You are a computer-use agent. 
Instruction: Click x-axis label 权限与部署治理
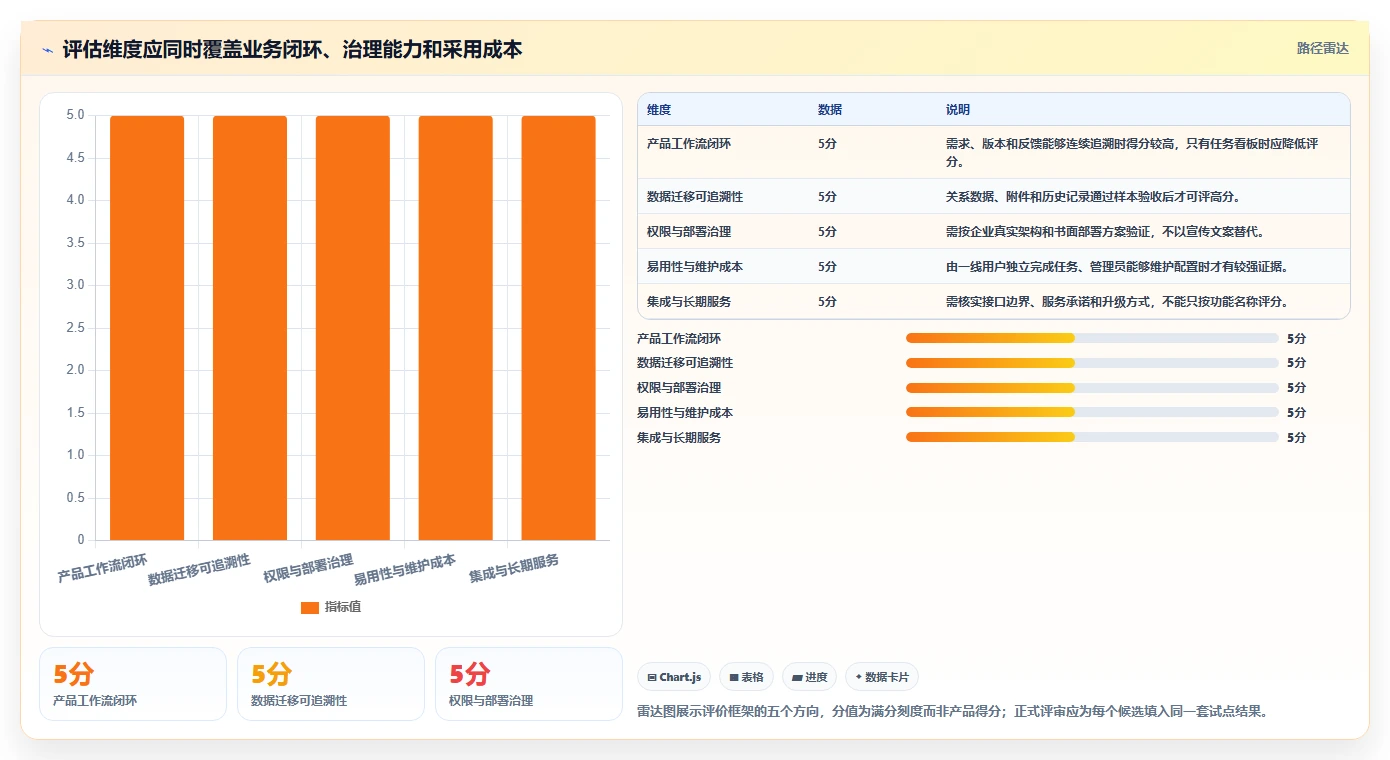click(x=309, y=568)
